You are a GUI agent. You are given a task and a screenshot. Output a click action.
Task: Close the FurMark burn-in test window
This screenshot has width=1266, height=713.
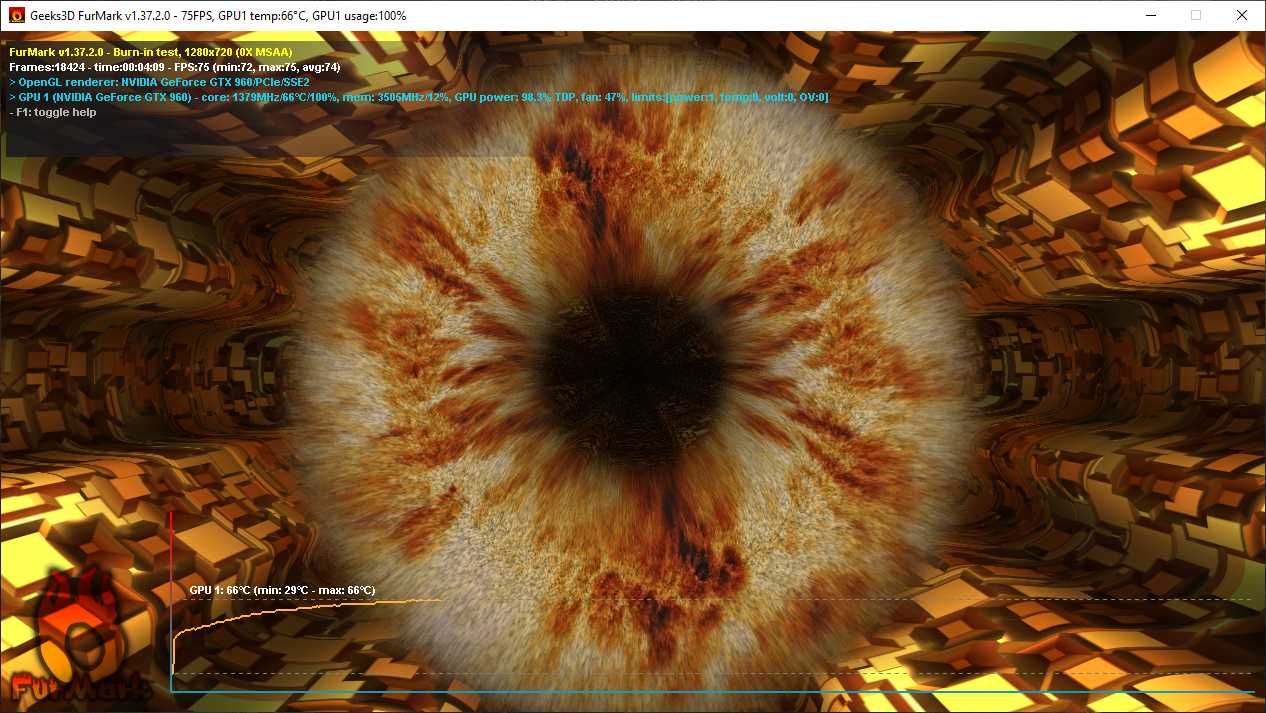click(1242, 15)
